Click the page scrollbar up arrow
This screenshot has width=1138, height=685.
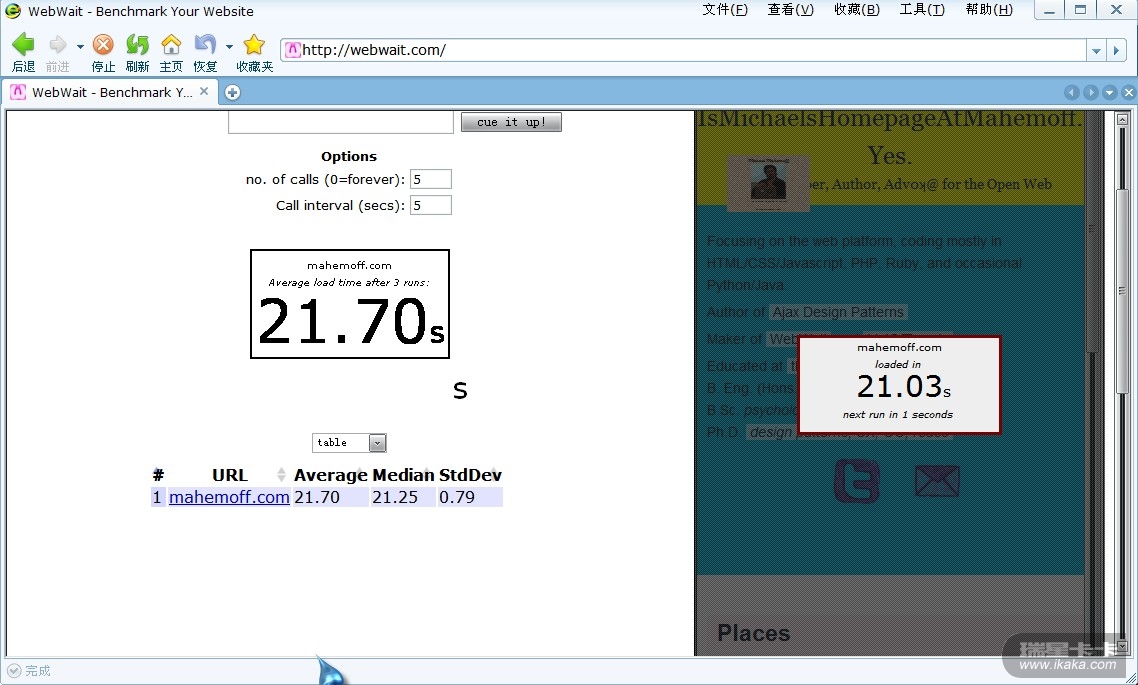point(1122,119)
